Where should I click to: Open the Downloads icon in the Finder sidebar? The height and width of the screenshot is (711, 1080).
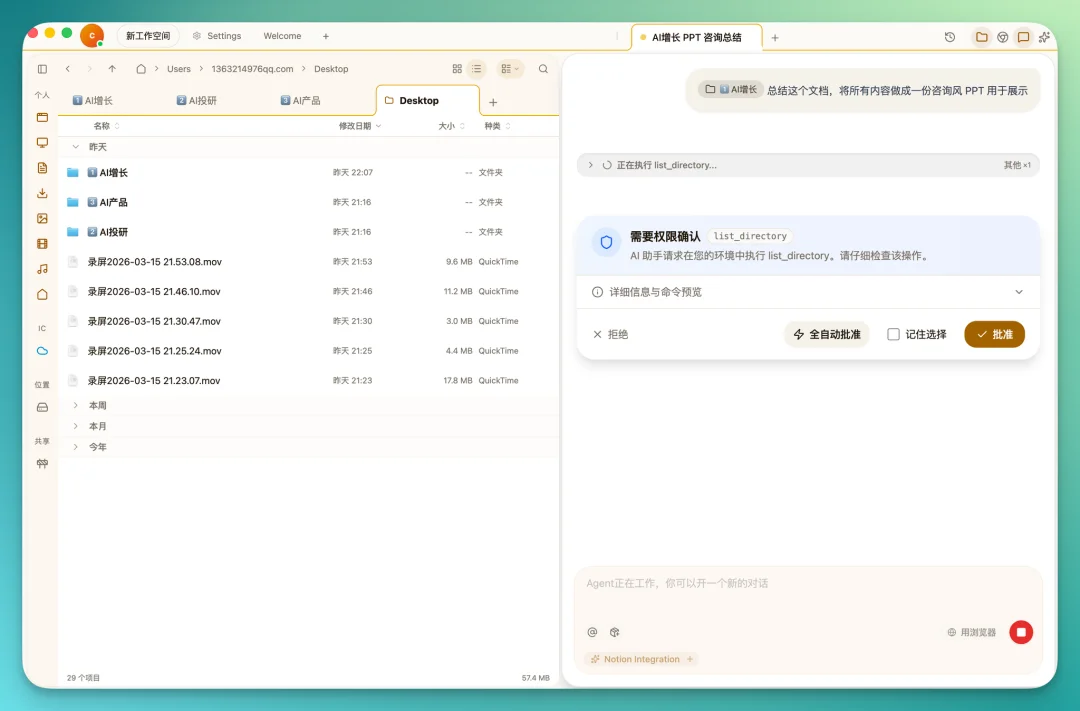[x=40, y=191]
